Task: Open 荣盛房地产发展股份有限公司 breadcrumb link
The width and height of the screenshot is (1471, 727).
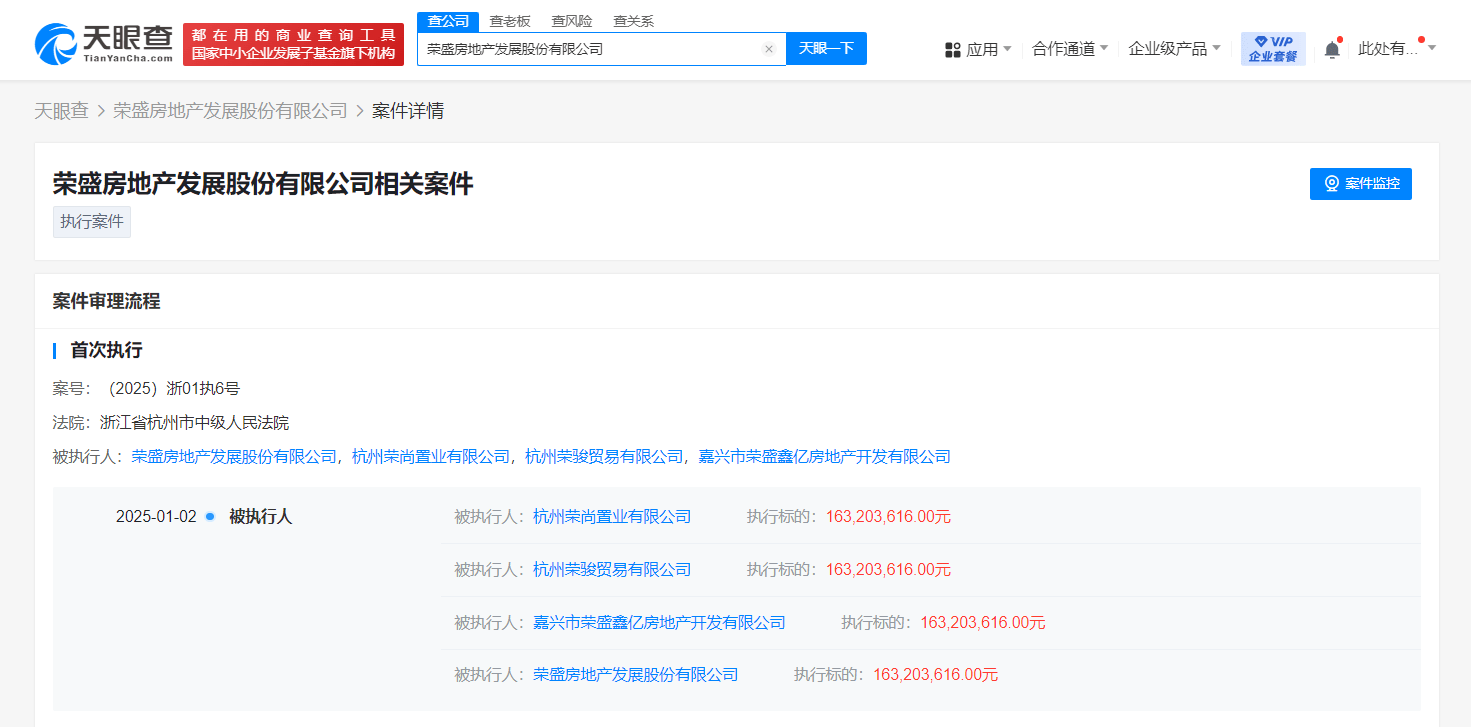Action: (230, 111)
